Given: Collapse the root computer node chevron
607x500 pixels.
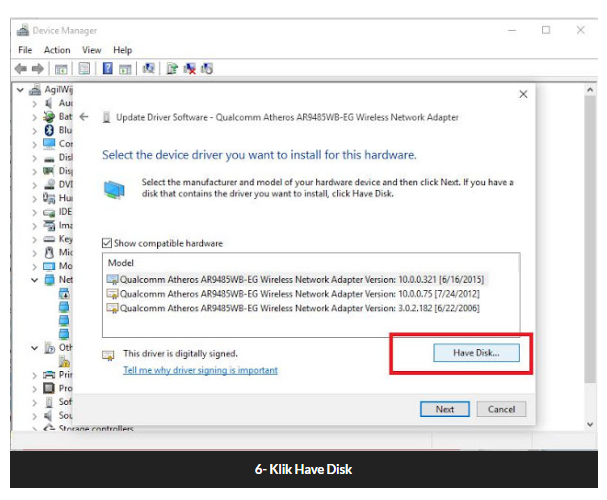Looking at the screenshot, I should 21,90.
